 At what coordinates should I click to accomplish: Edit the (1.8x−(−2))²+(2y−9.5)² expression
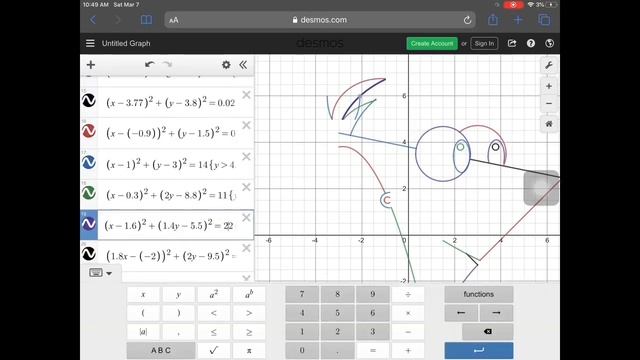[x=171, y=256]
